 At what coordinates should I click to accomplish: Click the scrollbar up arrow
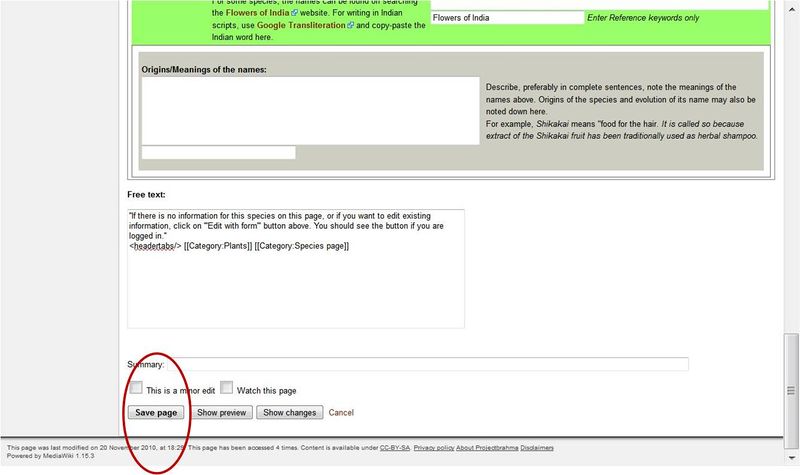coord(791,10)
